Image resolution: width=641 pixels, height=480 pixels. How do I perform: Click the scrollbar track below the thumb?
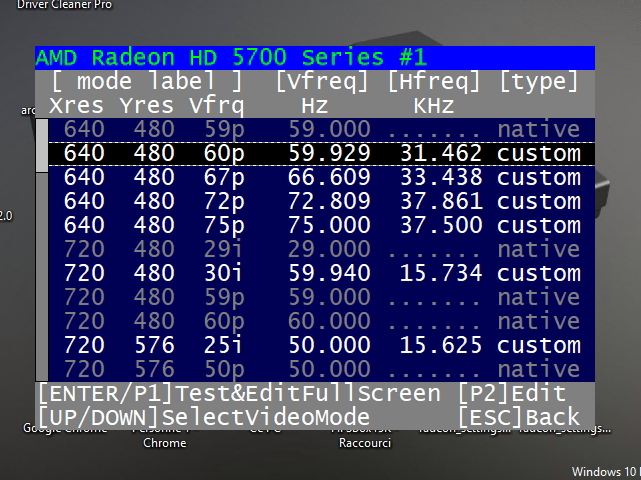click(x=42, y=277)
